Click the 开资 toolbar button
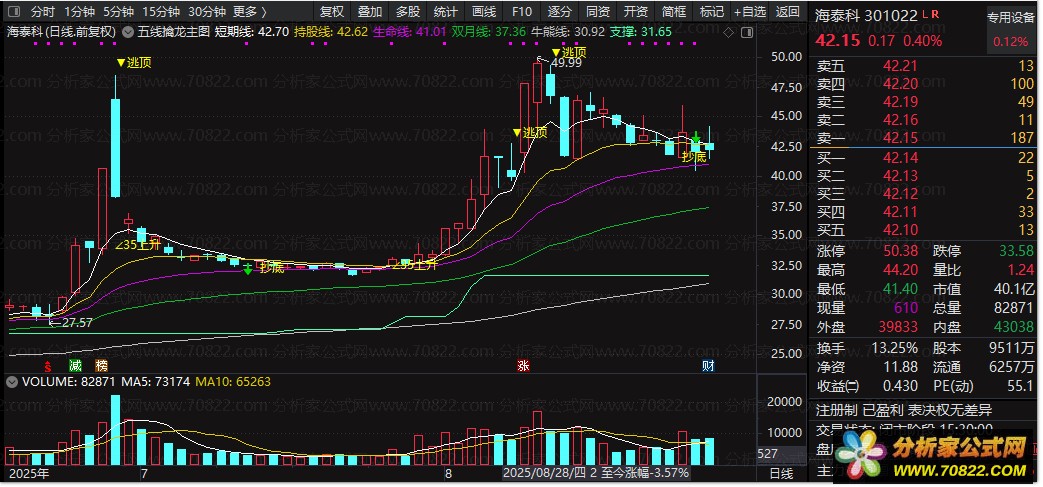The image size is (1043, 487). [x=636, y=11]
